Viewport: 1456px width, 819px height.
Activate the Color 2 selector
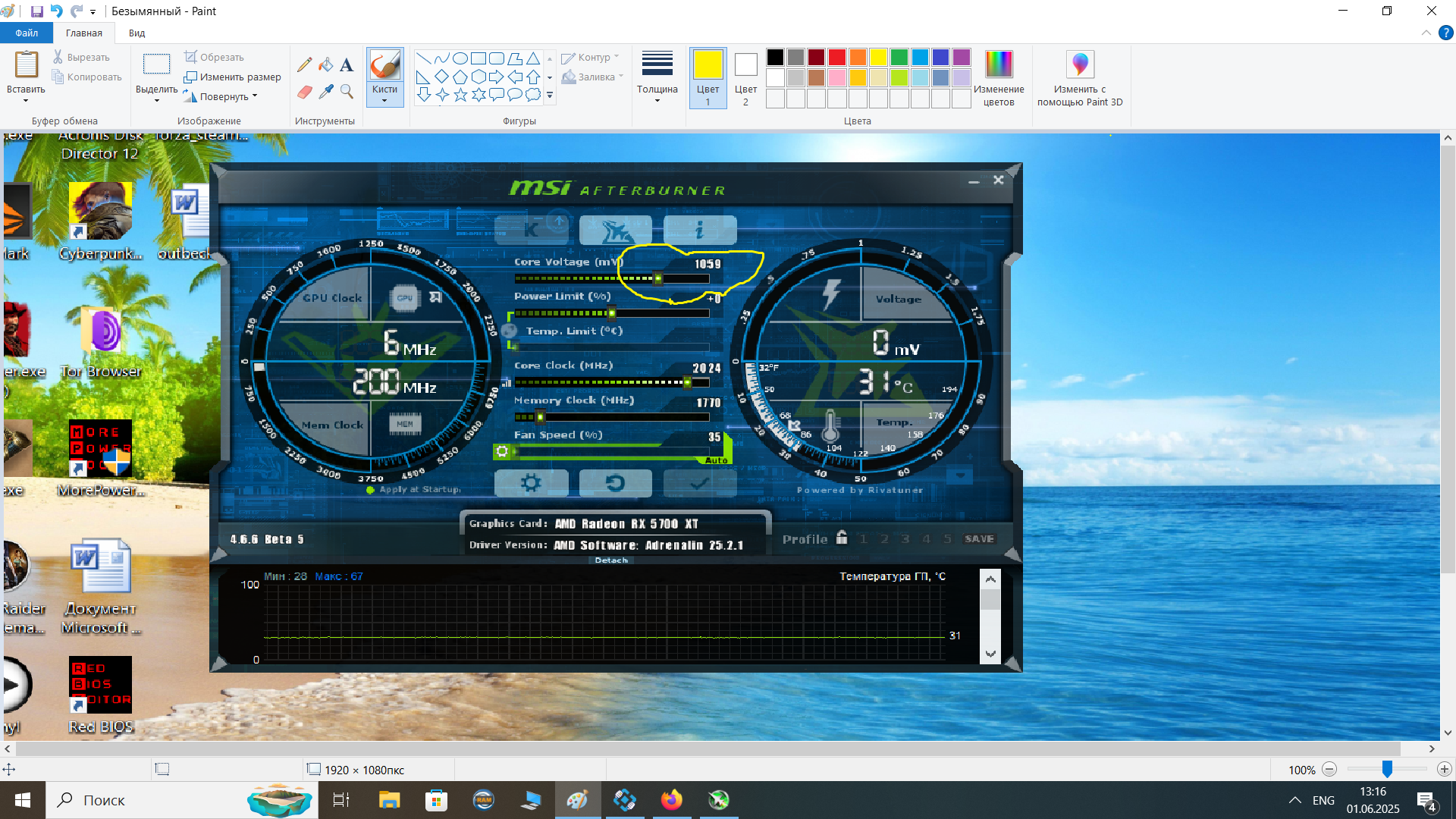click(x=745, y=77)
